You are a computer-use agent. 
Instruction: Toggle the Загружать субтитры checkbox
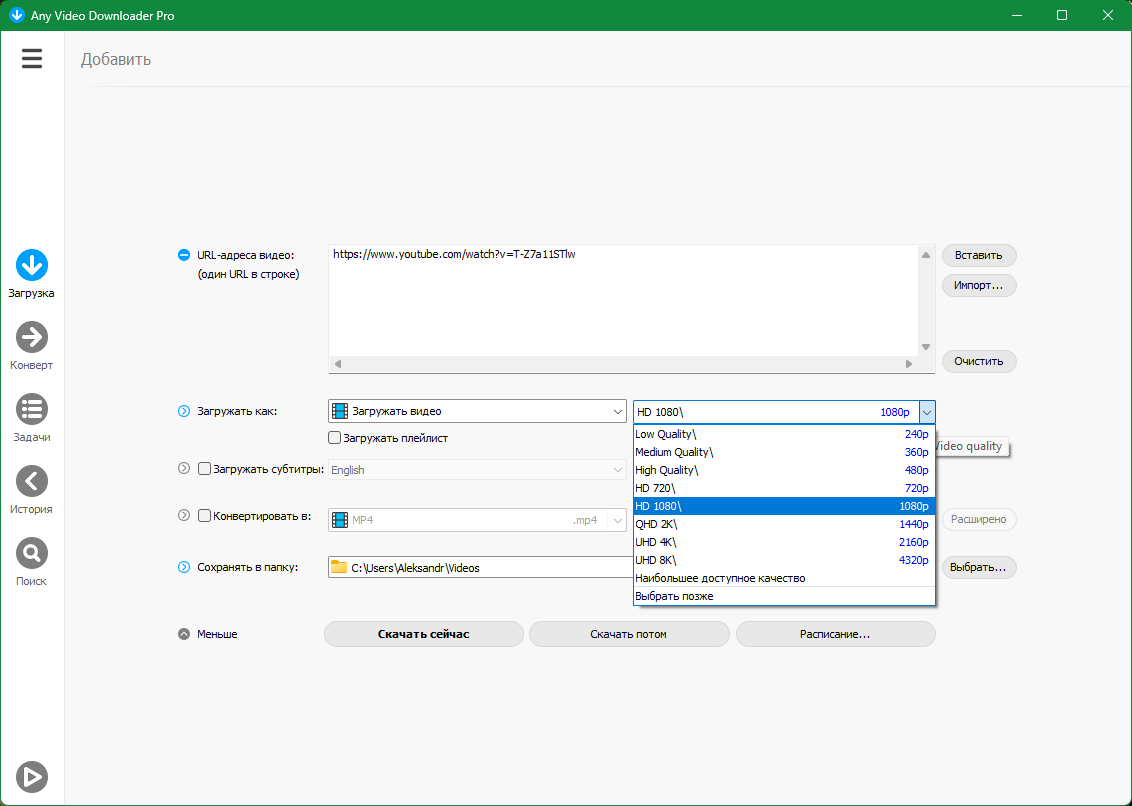pyautogui.click(x=205, y=468)
